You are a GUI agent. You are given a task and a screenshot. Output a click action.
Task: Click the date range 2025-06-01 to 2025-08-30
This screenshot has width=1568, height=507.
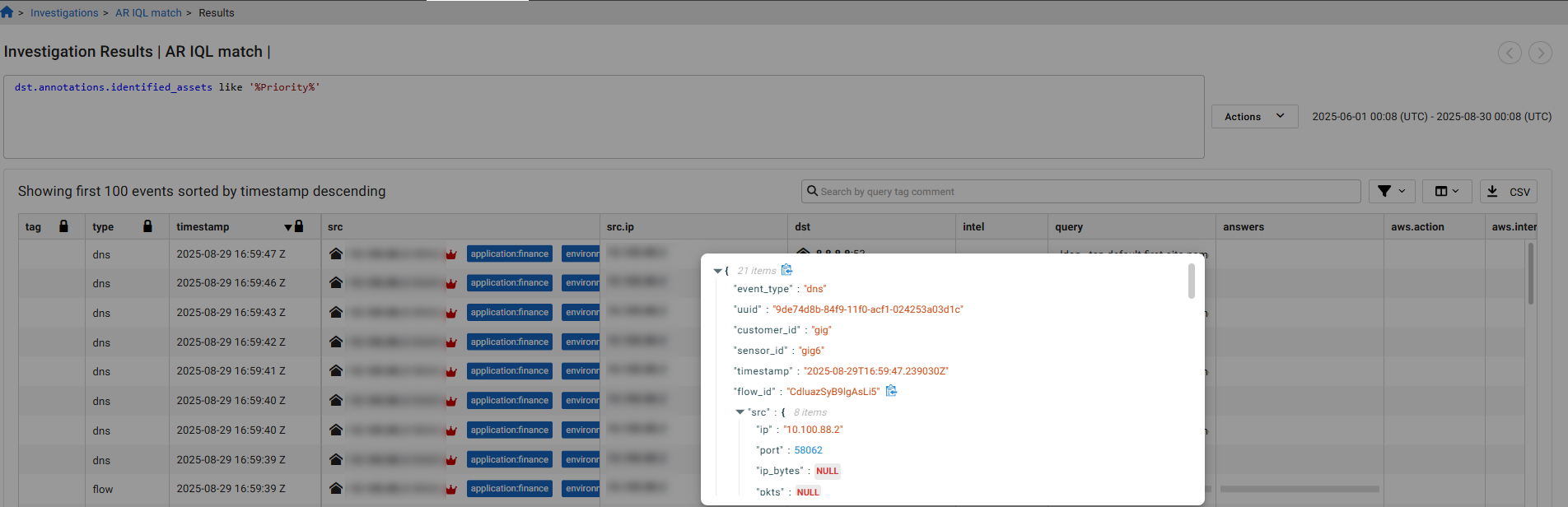click(1431, 117)
